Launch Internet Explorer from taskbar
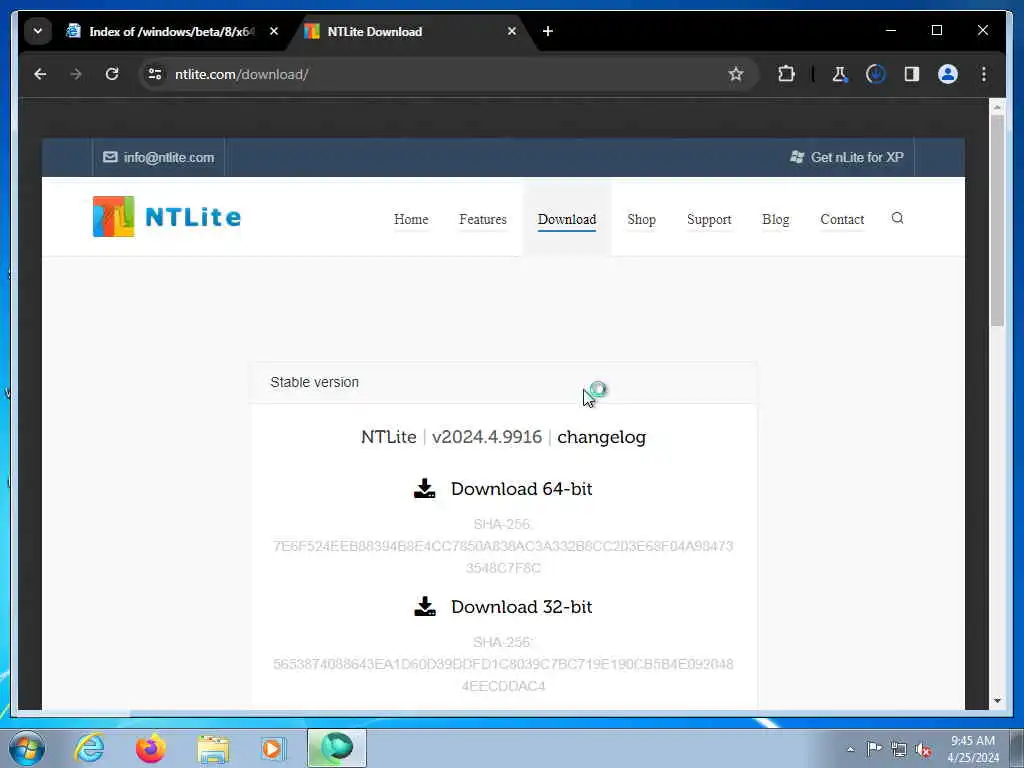The height and width of the screenshot is (768, 1024). 89,748
